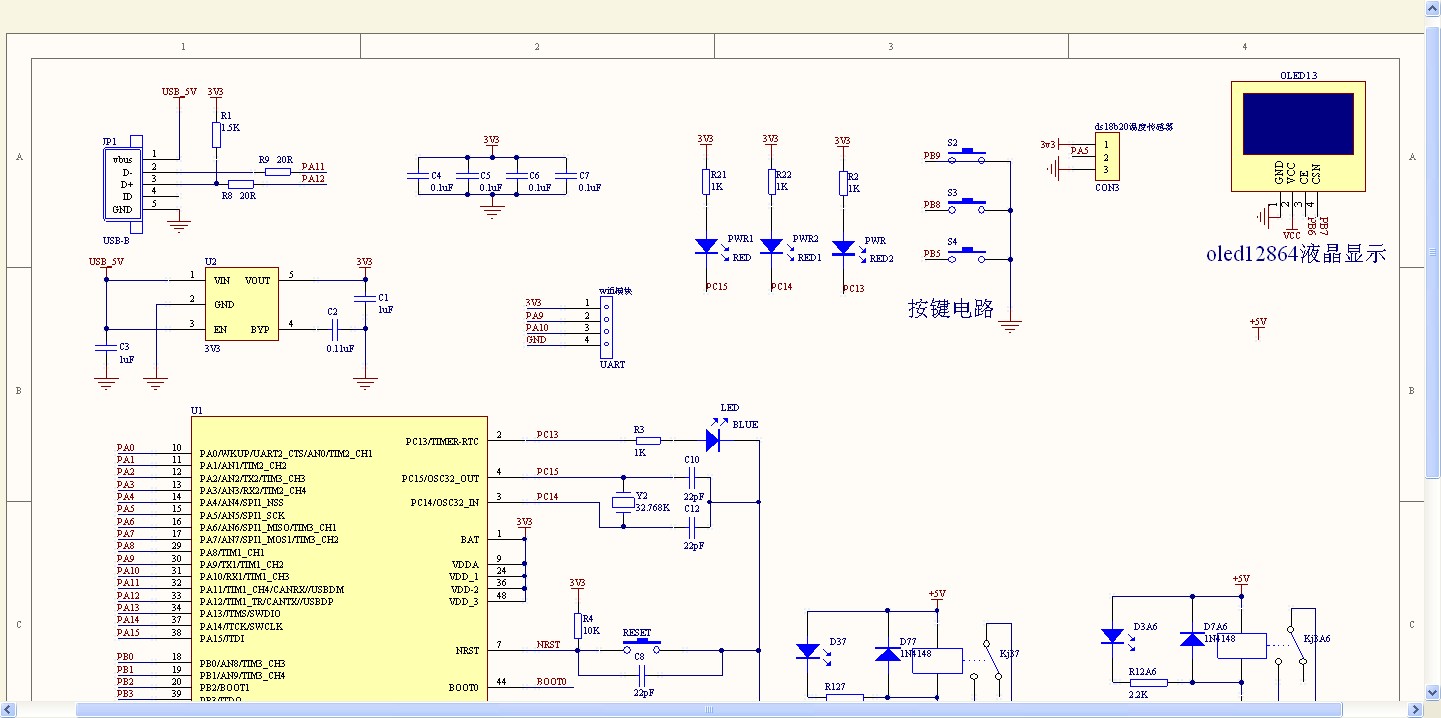1441x718 pixels.
Task: Select decoupling capacitor C4
Action: (417, 175)
